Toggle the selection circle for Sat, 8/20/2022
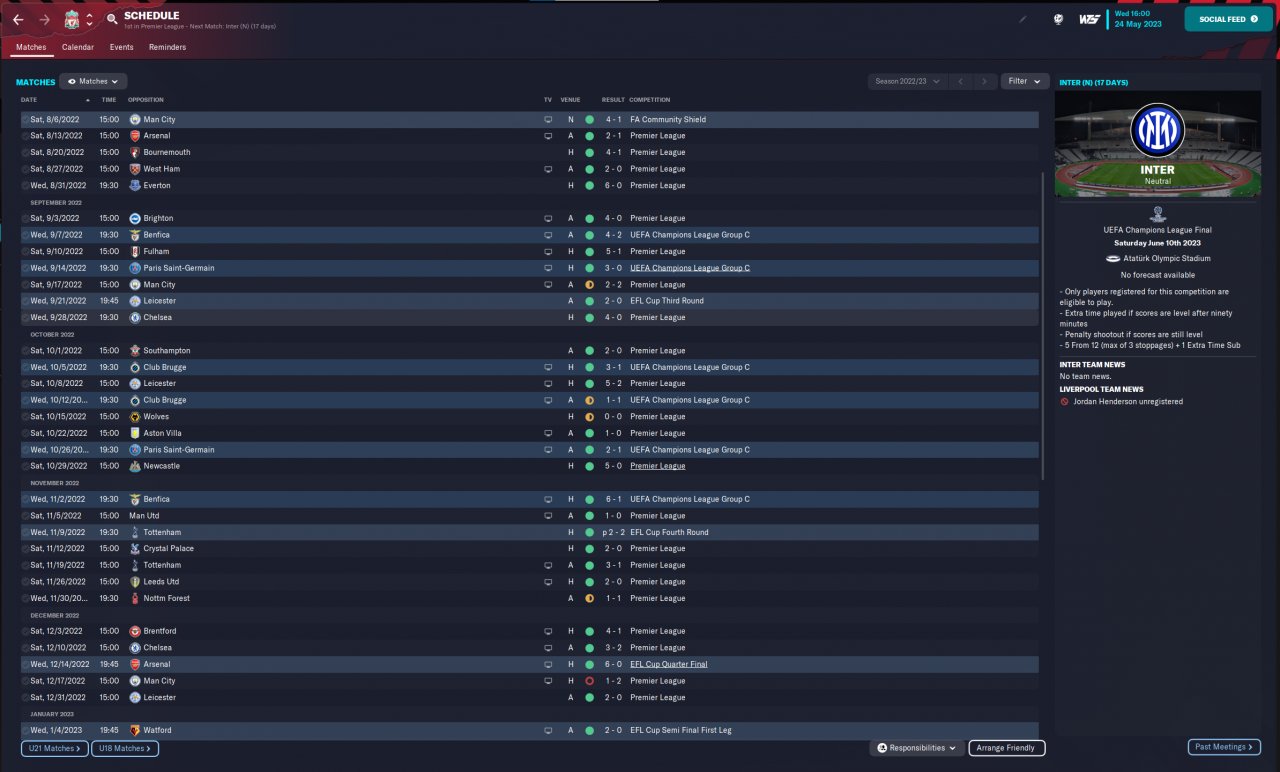 (x=25, y=153)
